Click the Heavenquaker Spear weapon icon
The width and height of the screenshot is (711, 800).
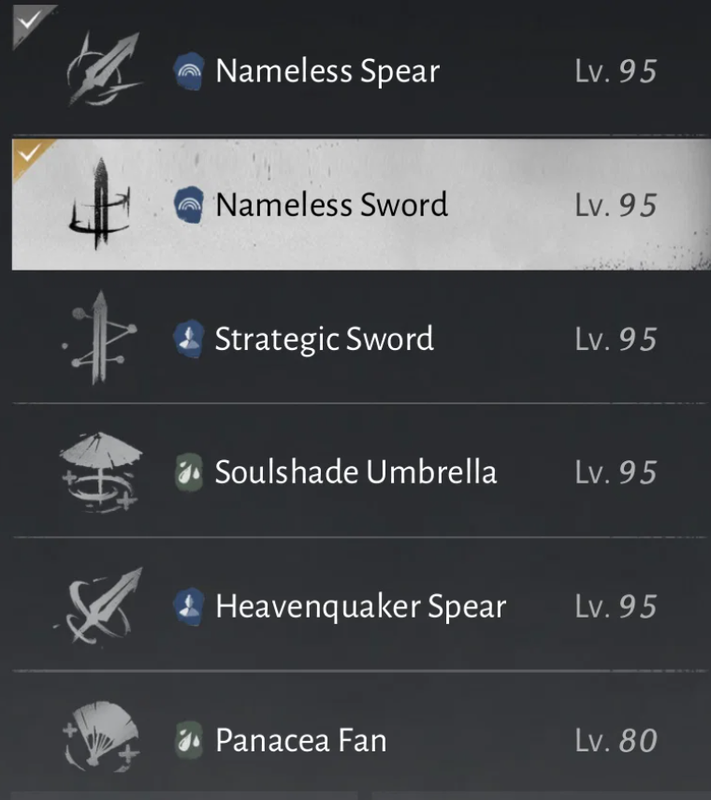[100, 606]
